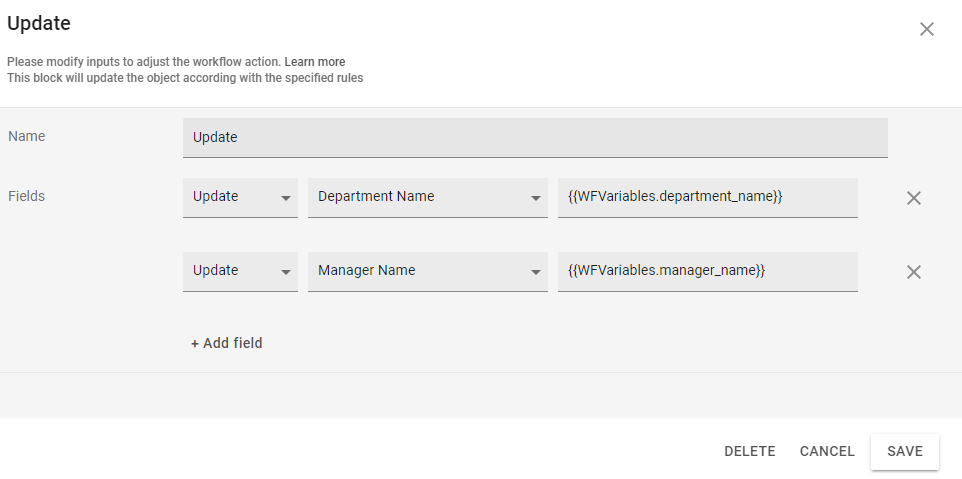Click the WFVariables.manager_name value field
The width and height of the screenshot is (962, 479).
pos(707,271)
